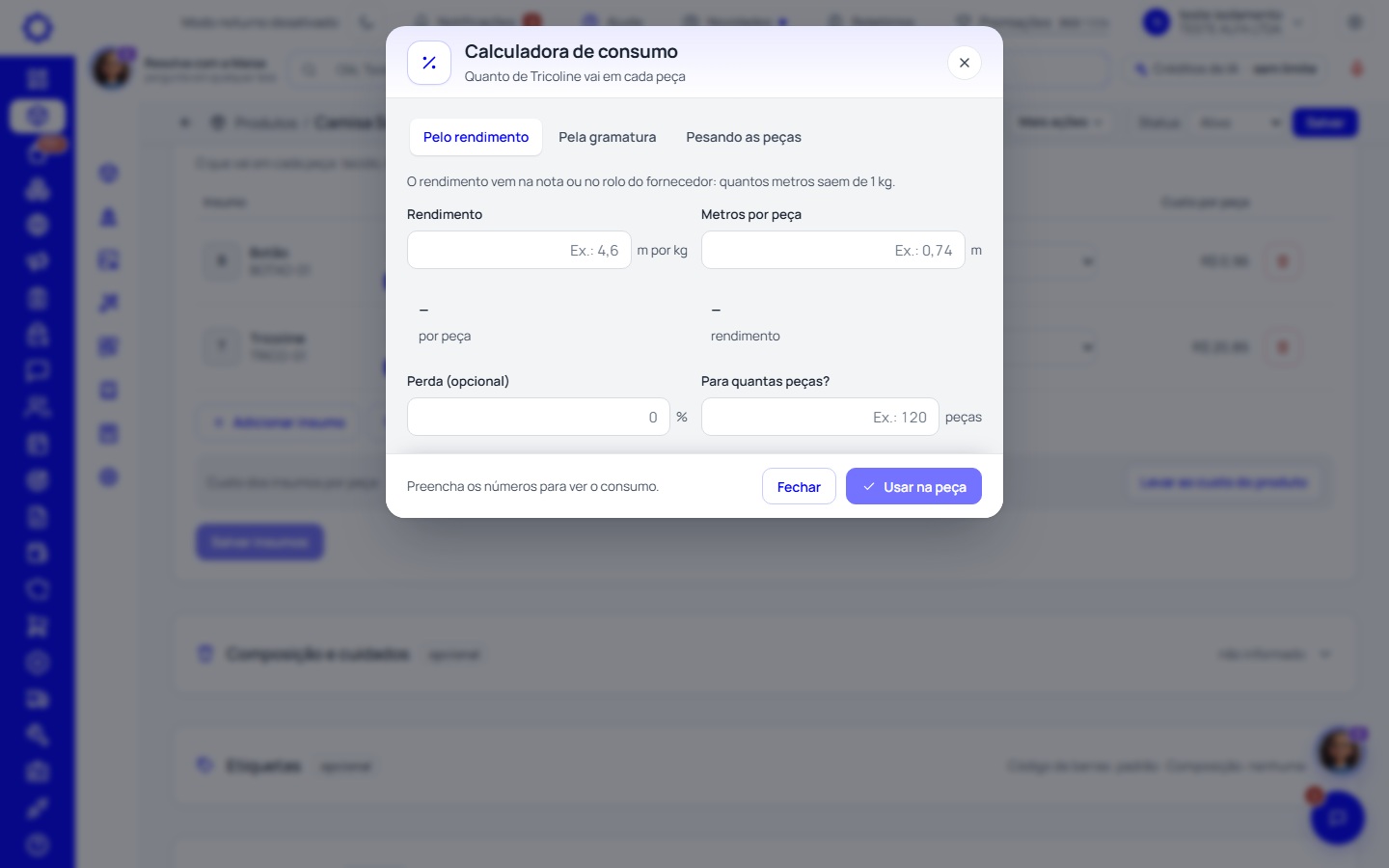Focus the Rendimento input field
Image resolution: width=1389 pixels, height=868 pixels.
click(x=519, y=250)
